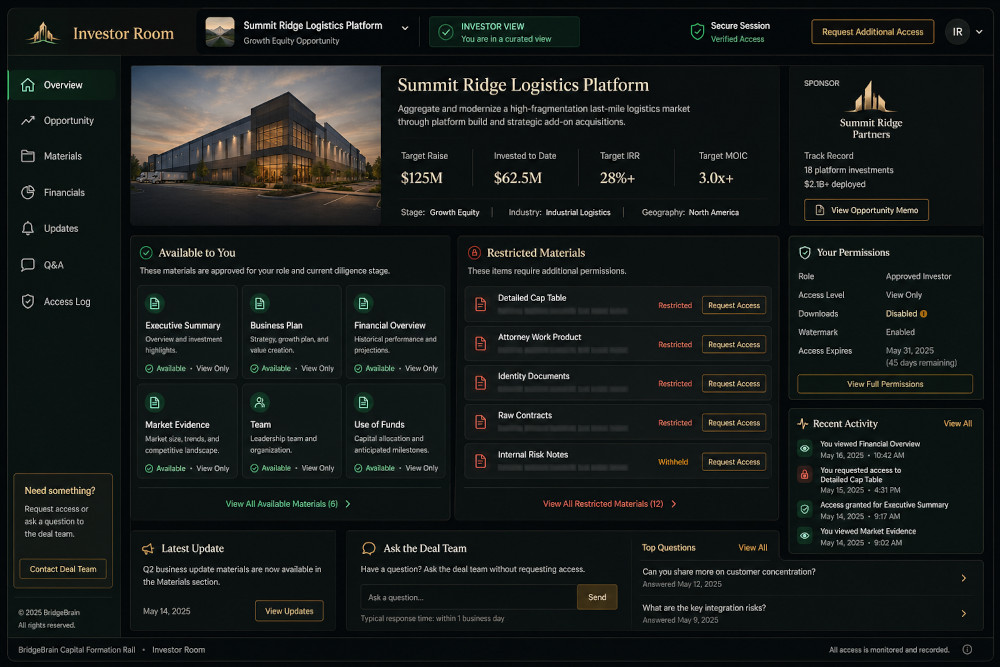This screenshot has width=1000, height=667.
Task: Click the Use of Funds document icon
Action: [363, 402]
